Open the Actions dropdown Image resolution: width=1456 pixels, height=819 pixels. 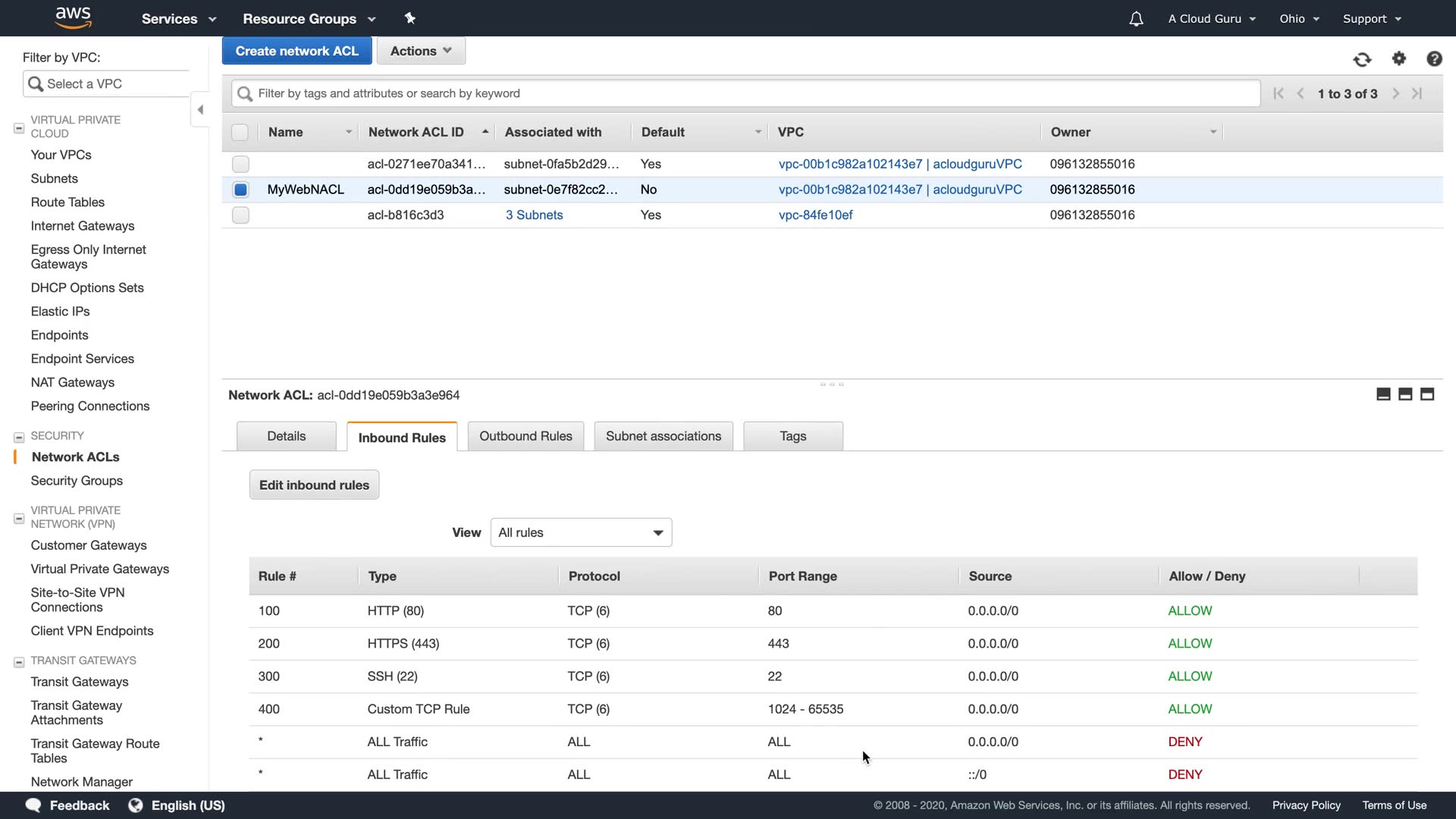(420, 51)
